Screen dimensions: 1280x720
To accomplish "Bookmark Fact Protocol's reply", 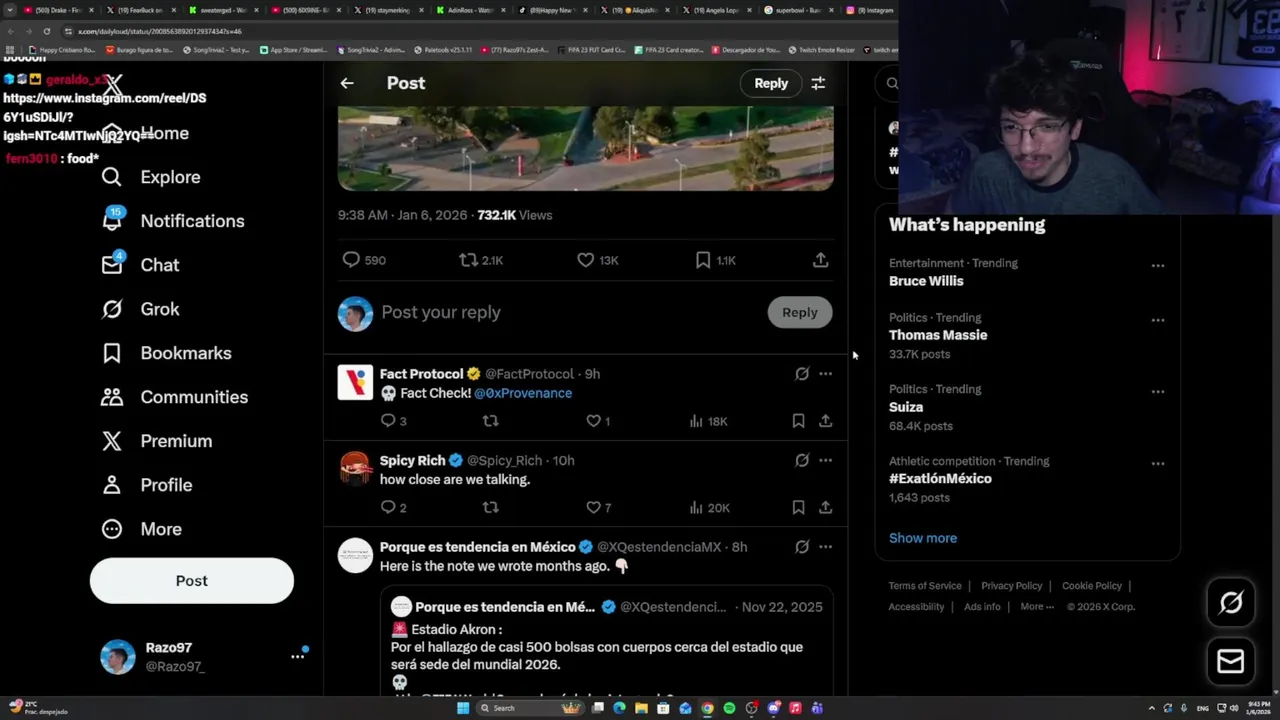I will click(798, 421).
